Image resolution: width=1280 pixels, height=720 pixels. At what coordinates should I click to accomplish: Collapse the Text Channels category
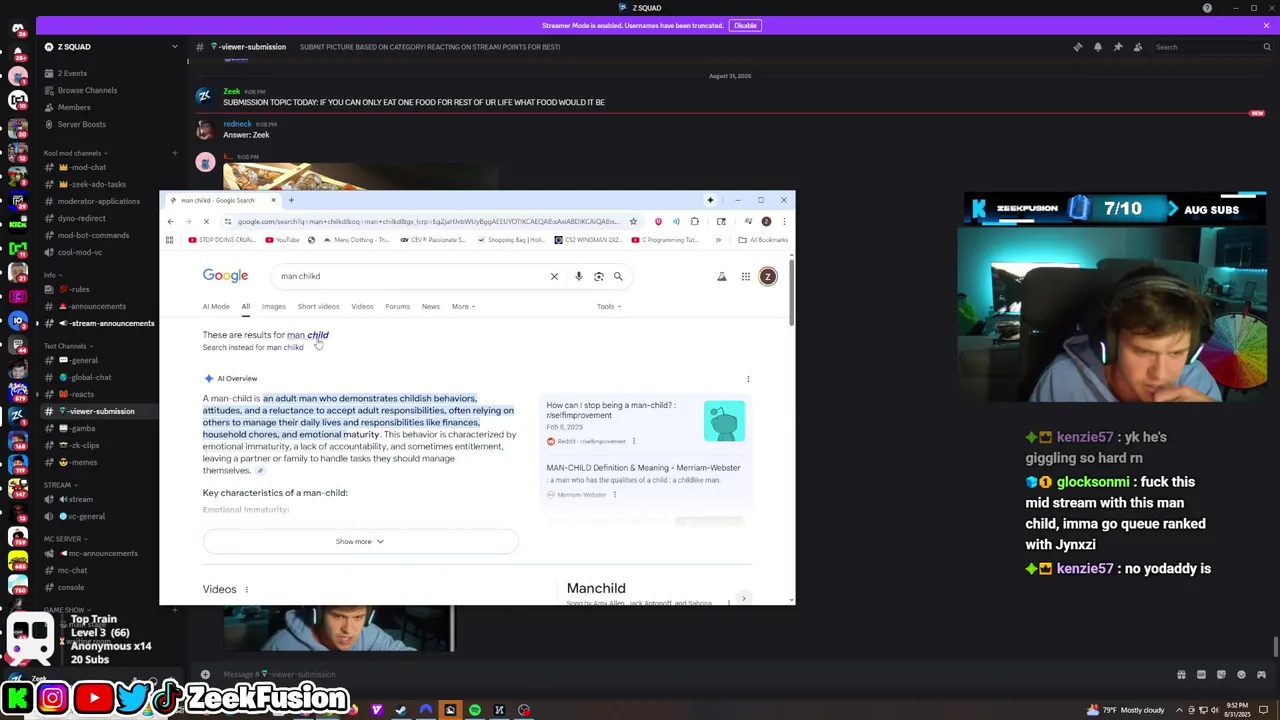[x=66, y=346]
